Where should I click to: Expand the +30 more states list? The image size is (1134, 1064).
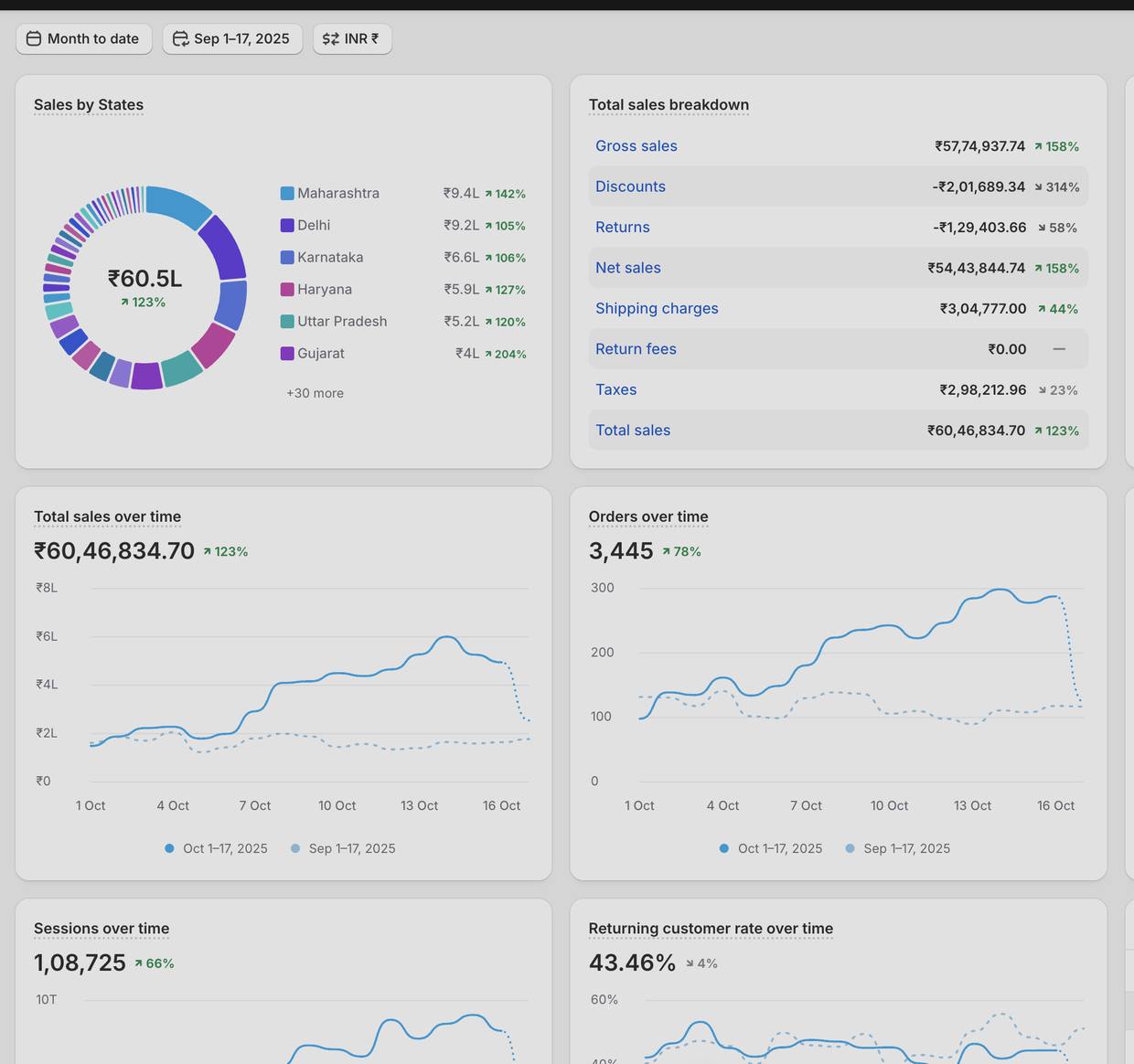315,393
